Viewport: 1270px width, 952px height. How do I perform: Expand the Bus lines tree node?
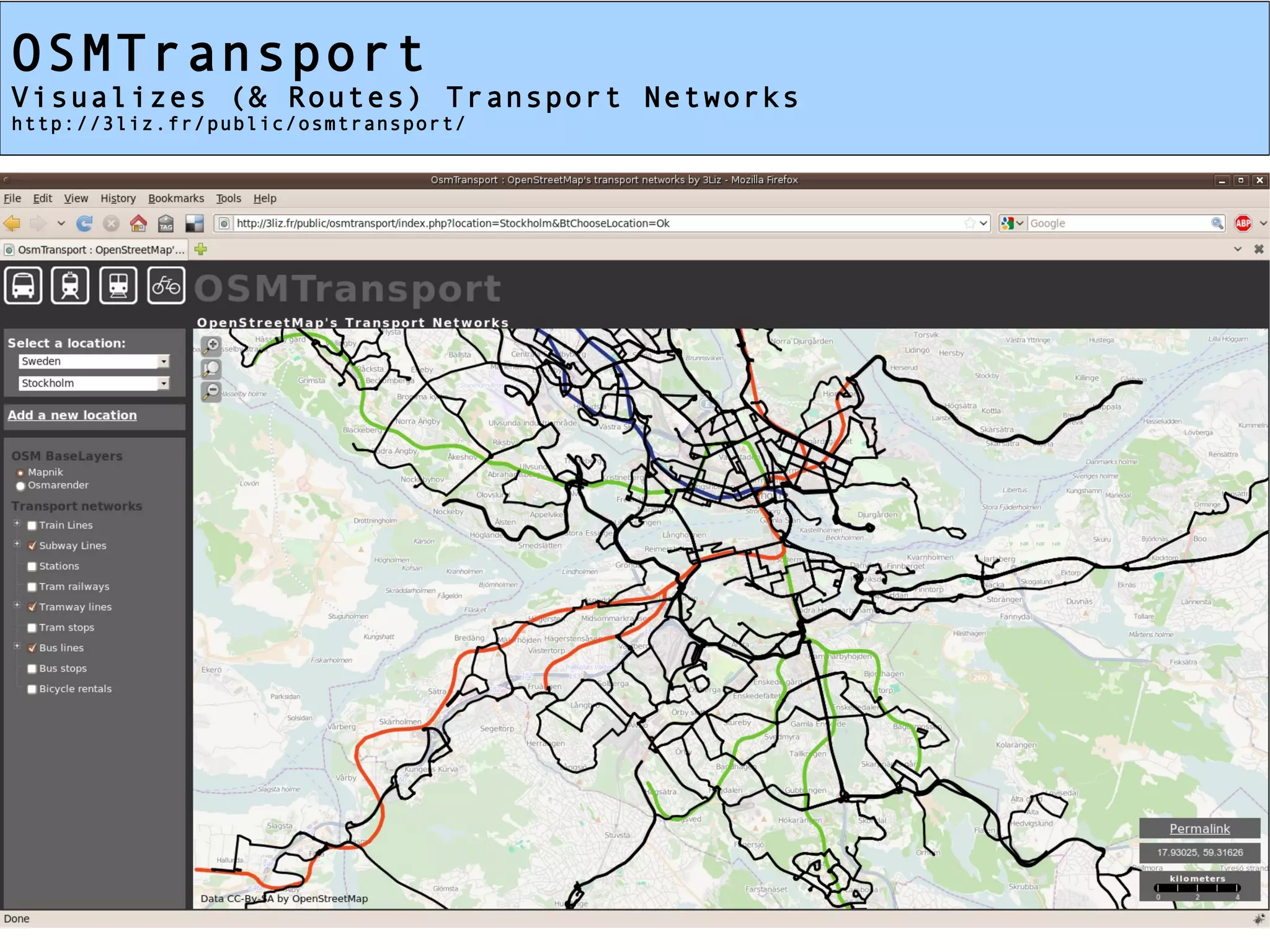pyautogui.click(x=17, y=646)
